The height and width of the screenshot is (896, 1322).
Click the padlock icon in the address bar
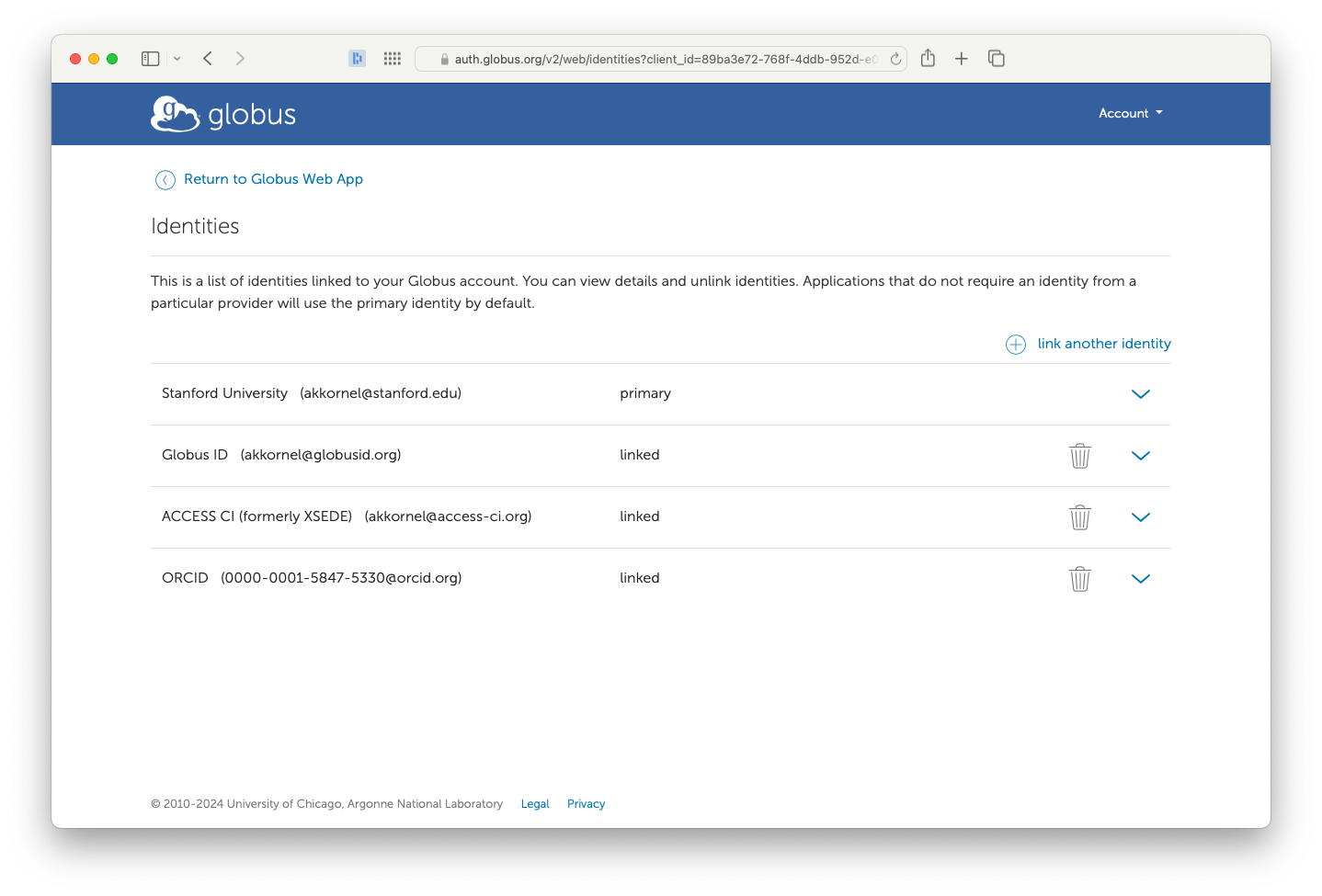click(445, 59)
